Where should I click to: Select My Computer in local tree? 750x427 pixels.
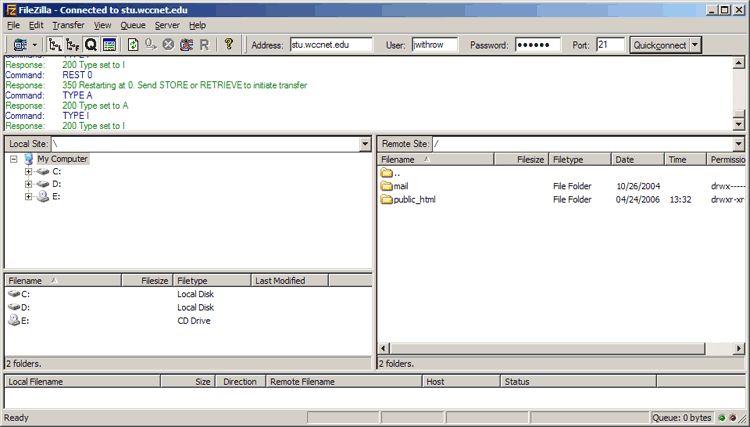click(x=63, y=159)
